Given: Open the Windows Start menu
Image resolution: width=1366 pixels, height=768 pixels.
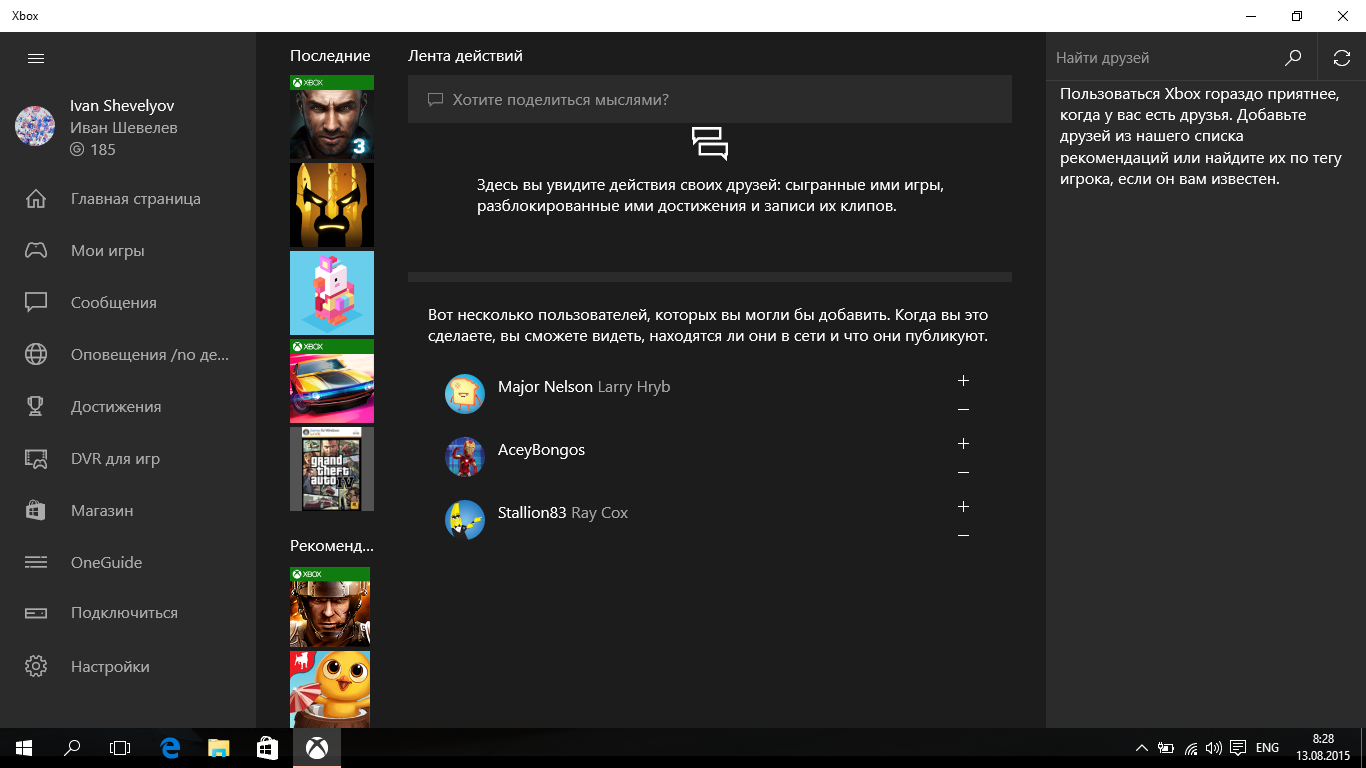Looking at the screenshot, I should 24,748.
